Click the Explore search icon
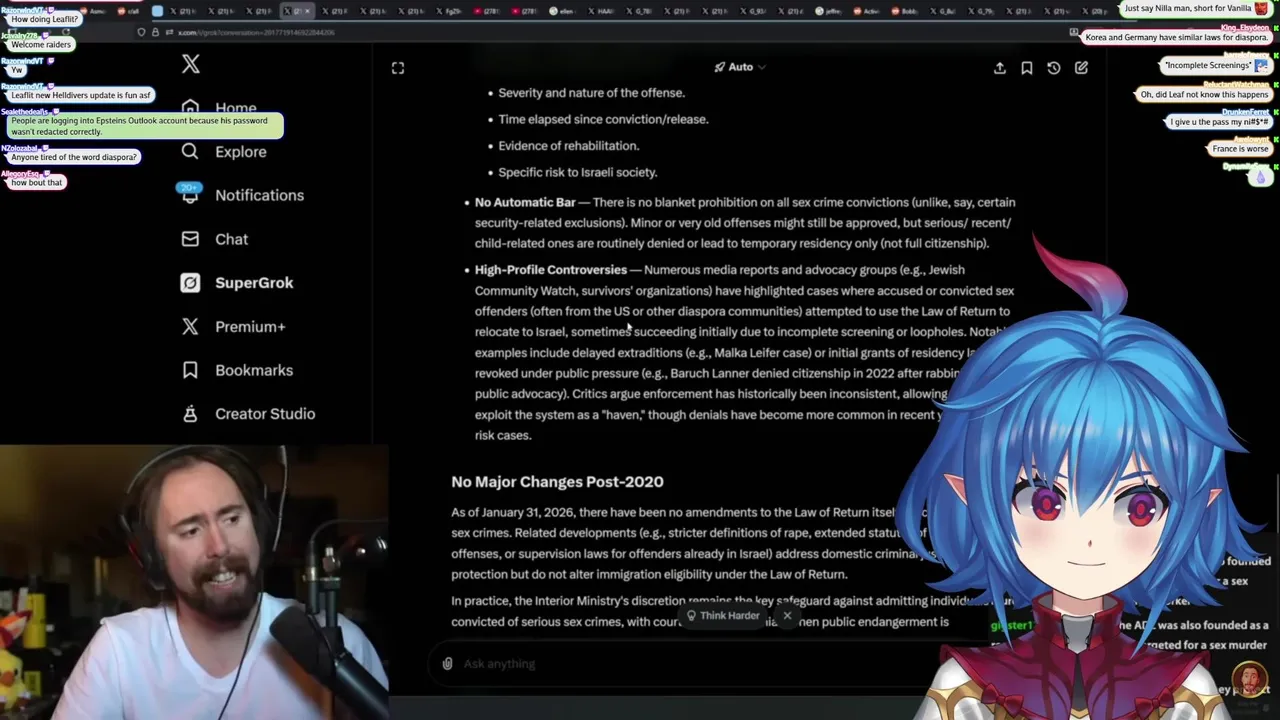 190,151
